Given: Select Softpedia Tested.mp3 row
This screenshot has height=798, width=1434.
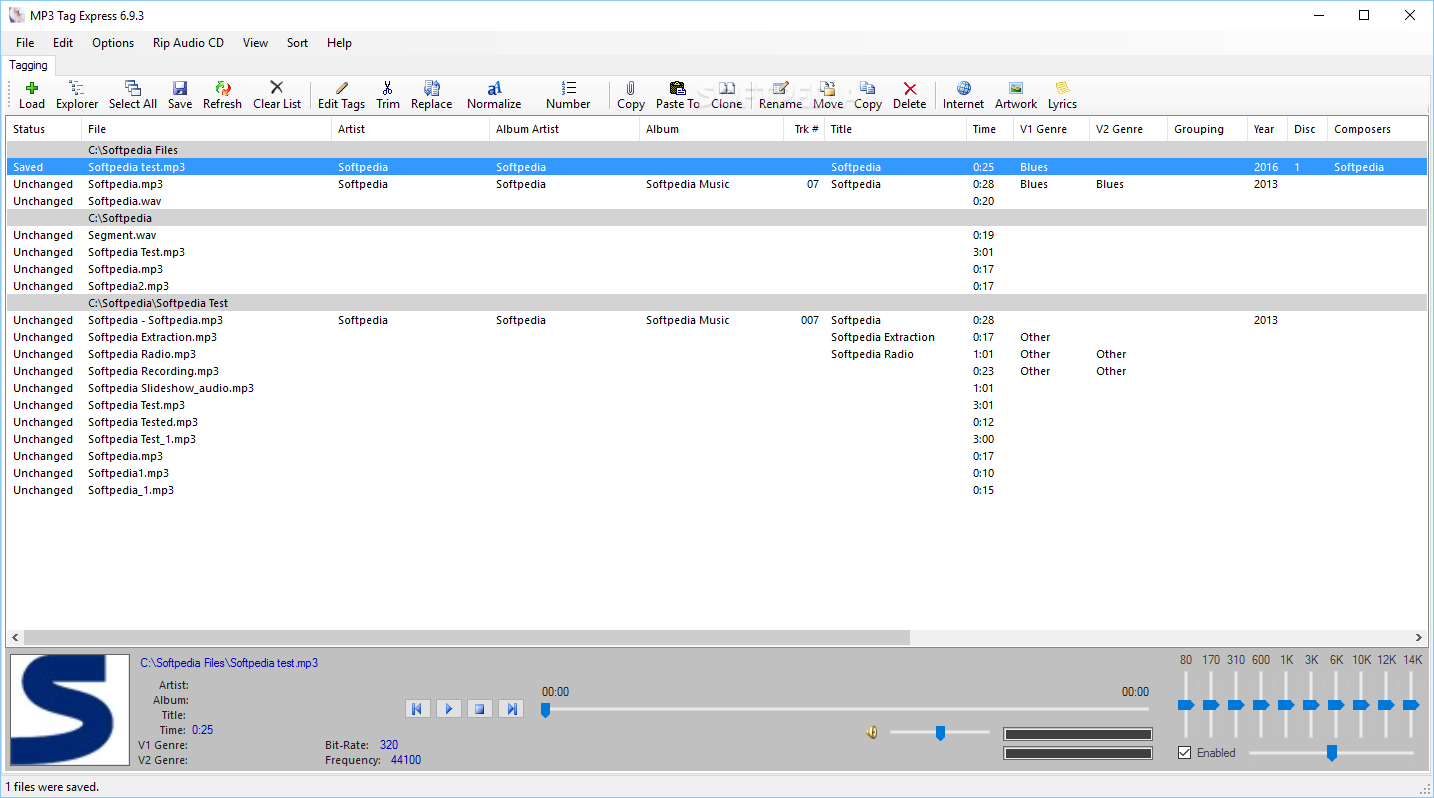Looking at the screenshot, I should [717, 422].
